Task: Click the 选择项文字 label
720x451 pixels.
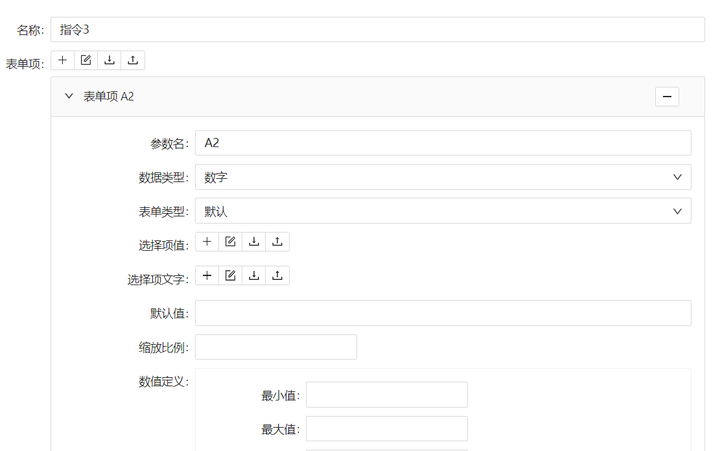Action: coord(158,279)
